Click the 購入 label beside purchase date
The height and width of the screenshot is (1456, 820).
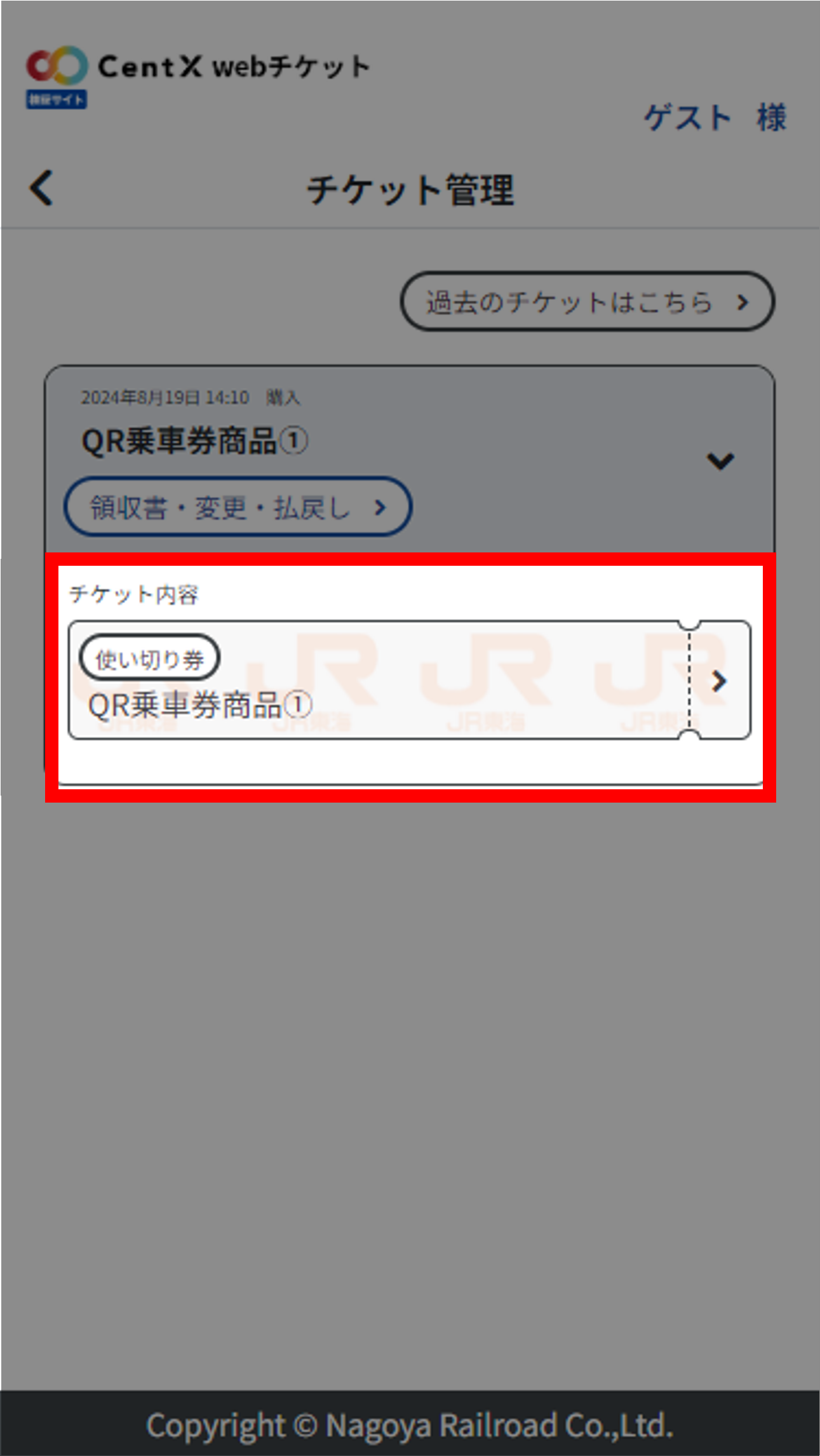point(283,397)
